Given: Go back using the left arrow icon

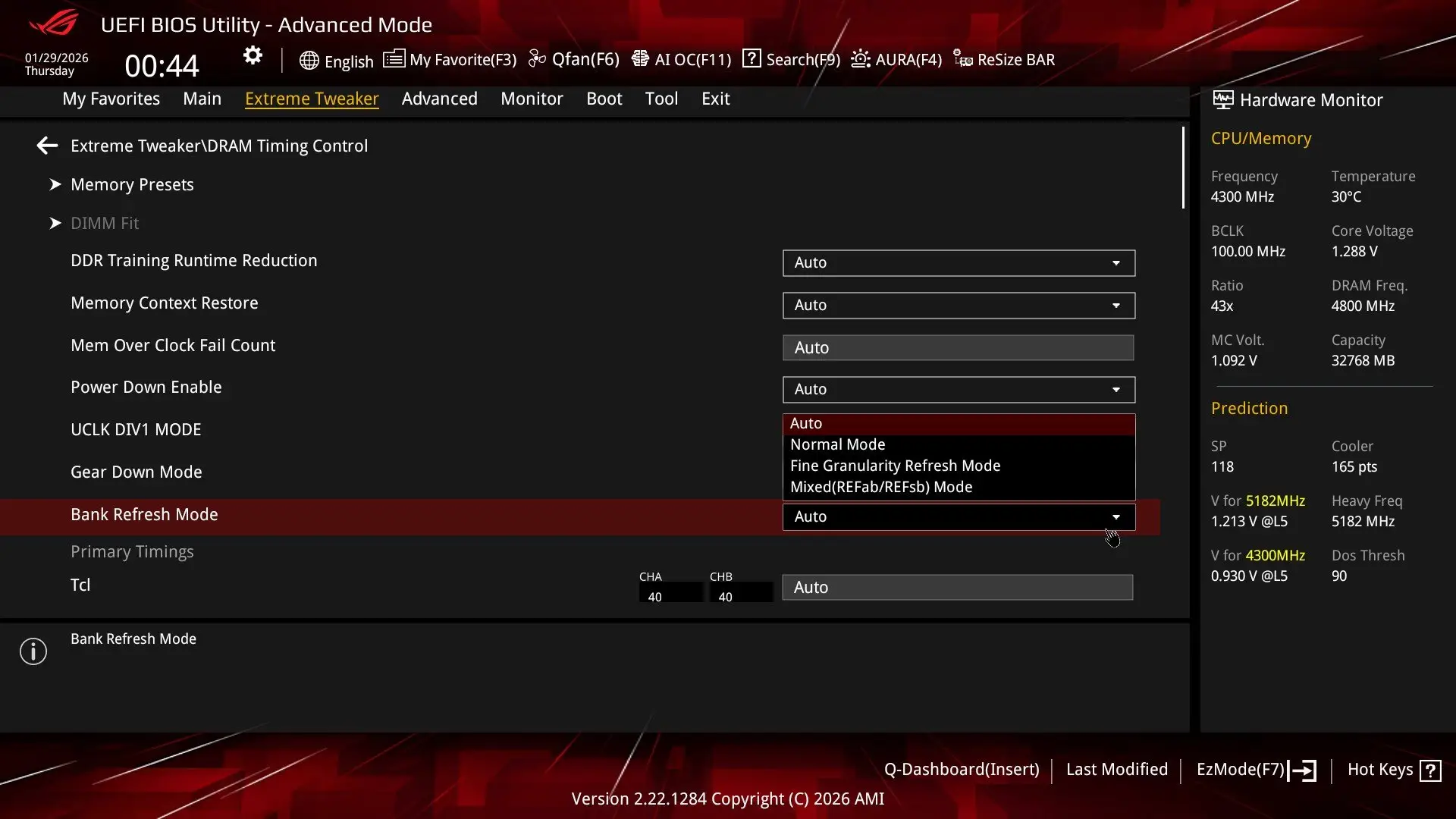Looking at the screenshot, I should 47,146.
